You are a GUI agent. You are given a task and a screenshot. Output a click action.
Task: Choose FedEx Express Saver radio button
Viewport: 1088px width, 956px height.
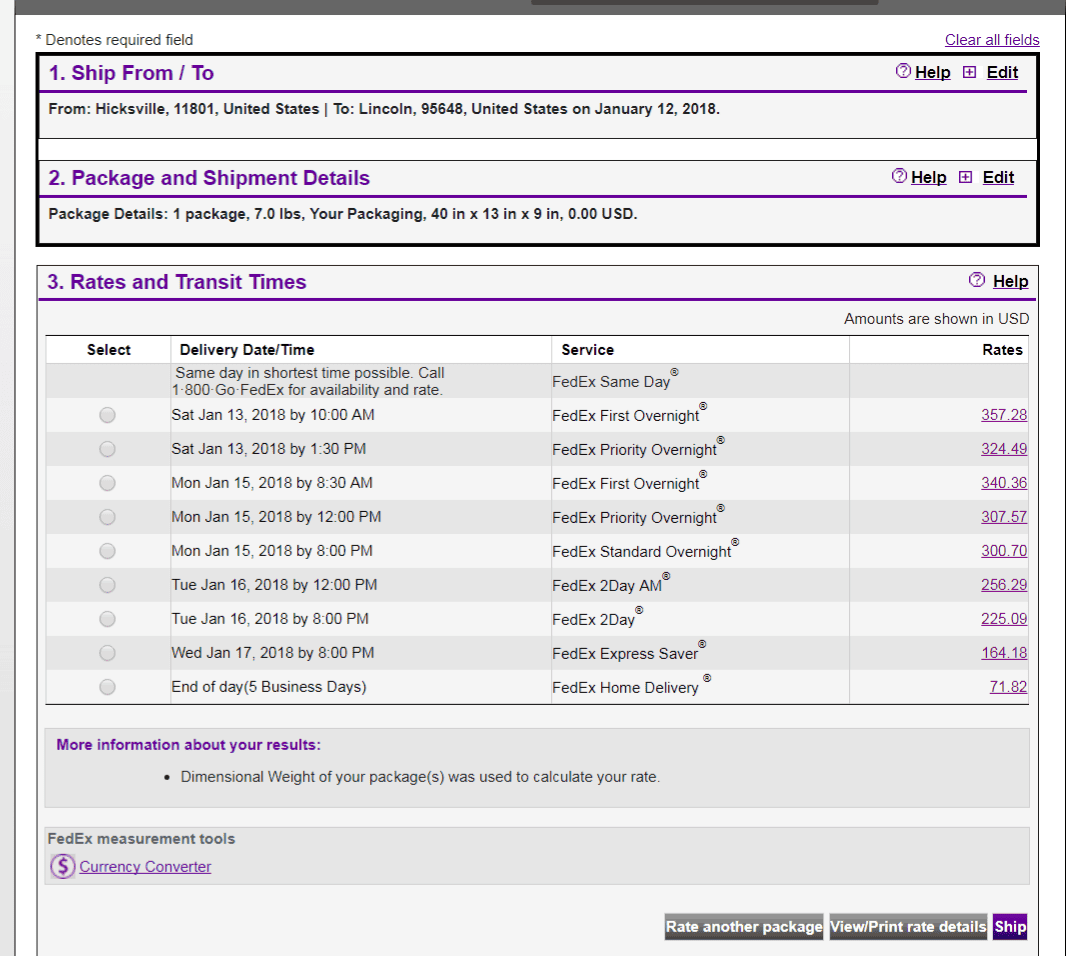(107, 653)
